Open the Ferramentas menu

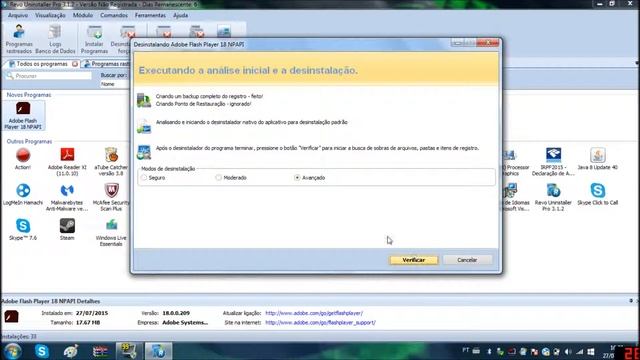click(150, 15)
